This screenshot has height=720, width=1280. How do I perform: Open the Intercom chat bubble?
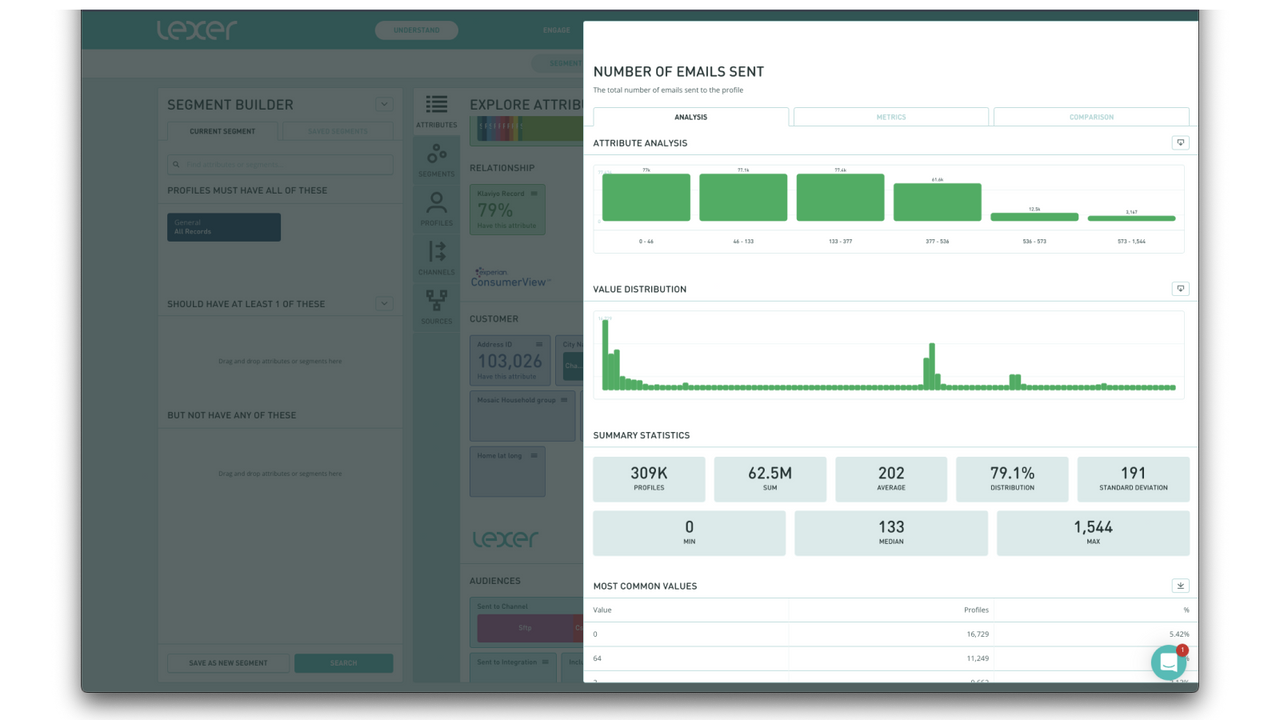pyautogui.click(x=1168, y=662)
